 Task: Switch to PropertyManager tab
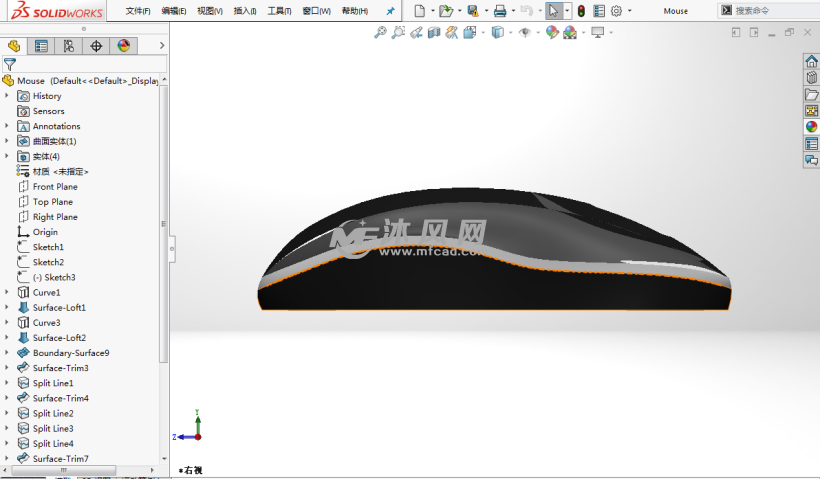[x=41, y=46]
